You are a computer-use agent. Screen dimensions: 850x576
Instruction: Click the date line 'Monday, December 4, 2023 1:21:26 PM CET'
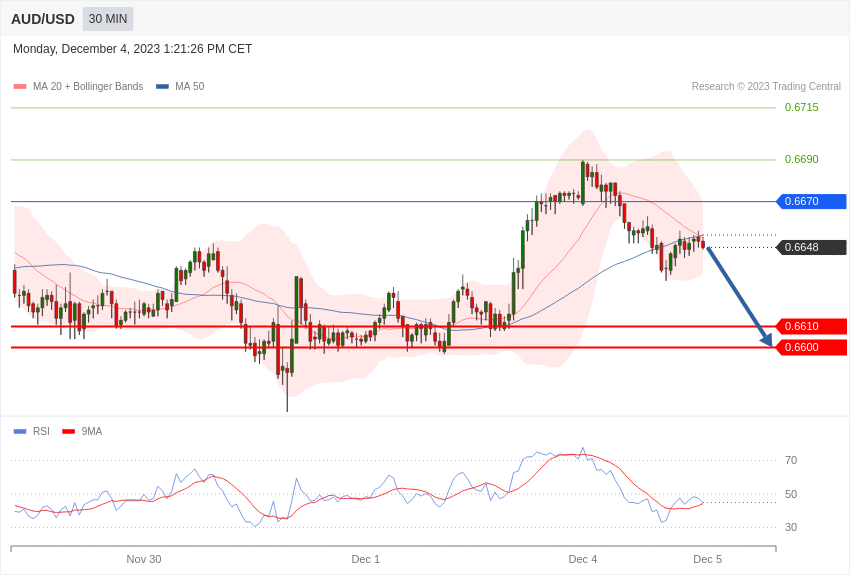pos(132,49)
